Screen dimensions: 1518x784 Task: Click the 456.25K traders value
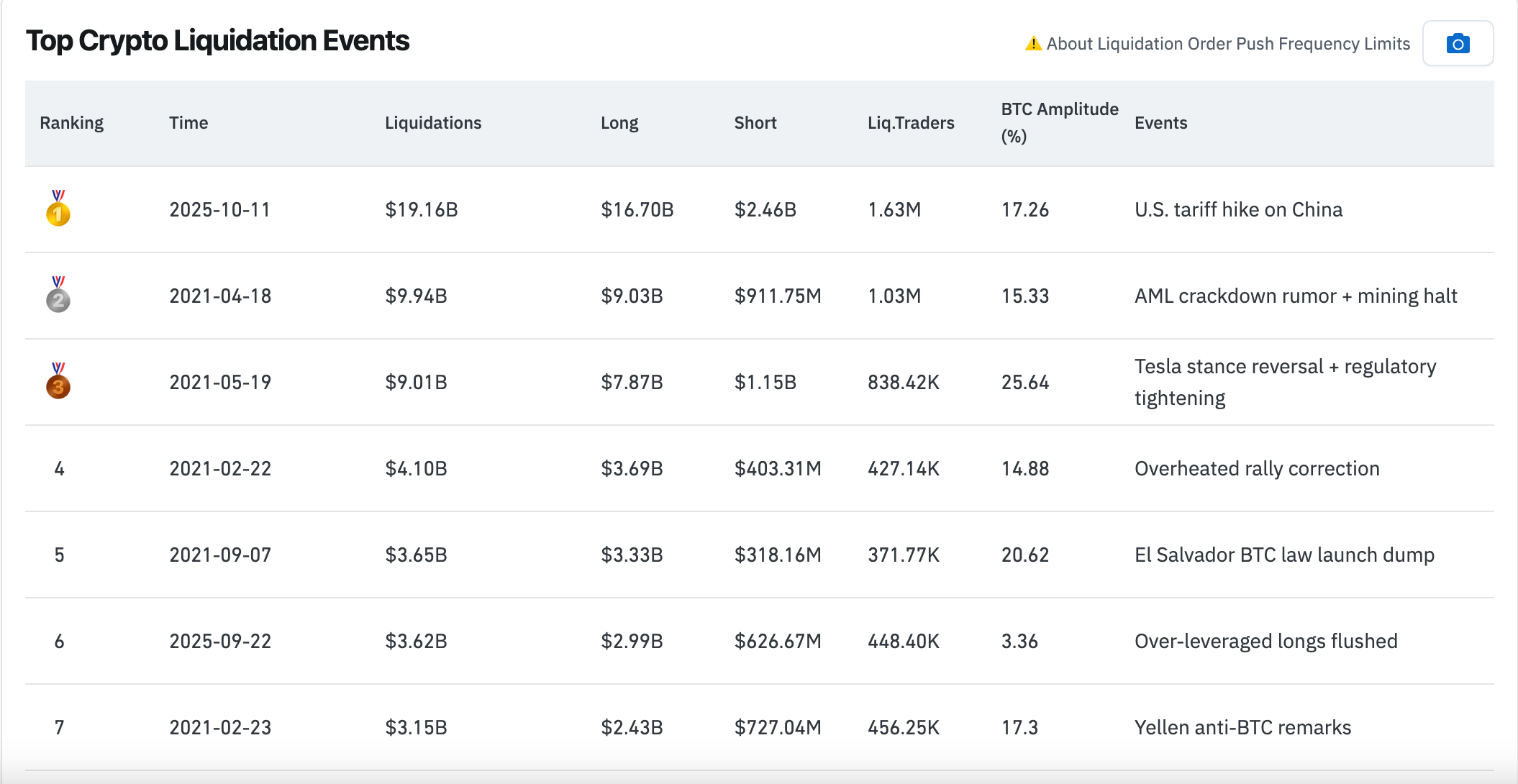pos(904,727)
